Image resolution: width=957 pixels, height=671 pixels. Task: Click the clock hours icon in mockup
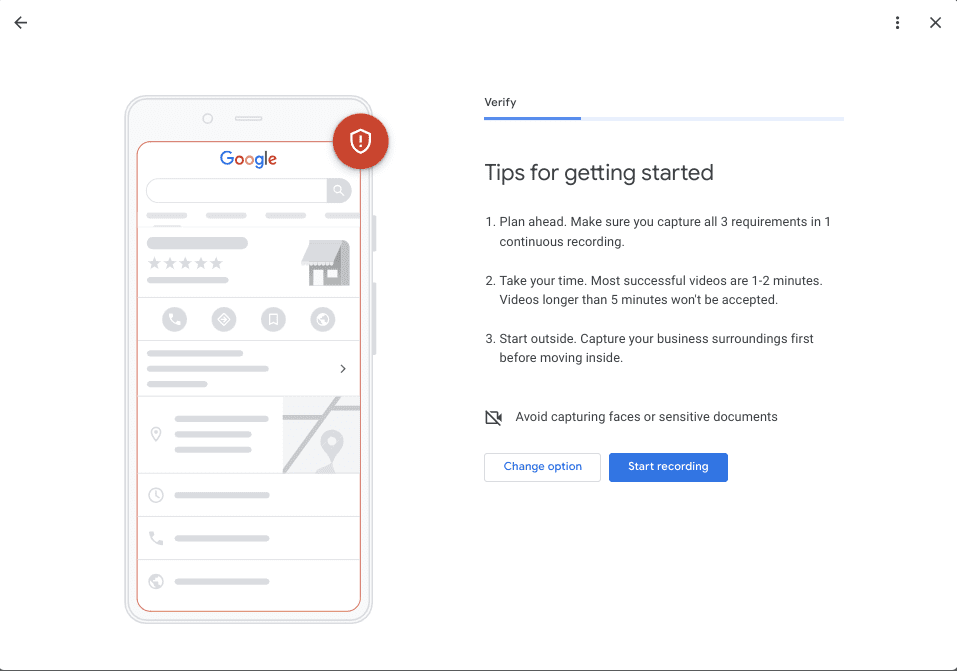[x=156, y=495]
